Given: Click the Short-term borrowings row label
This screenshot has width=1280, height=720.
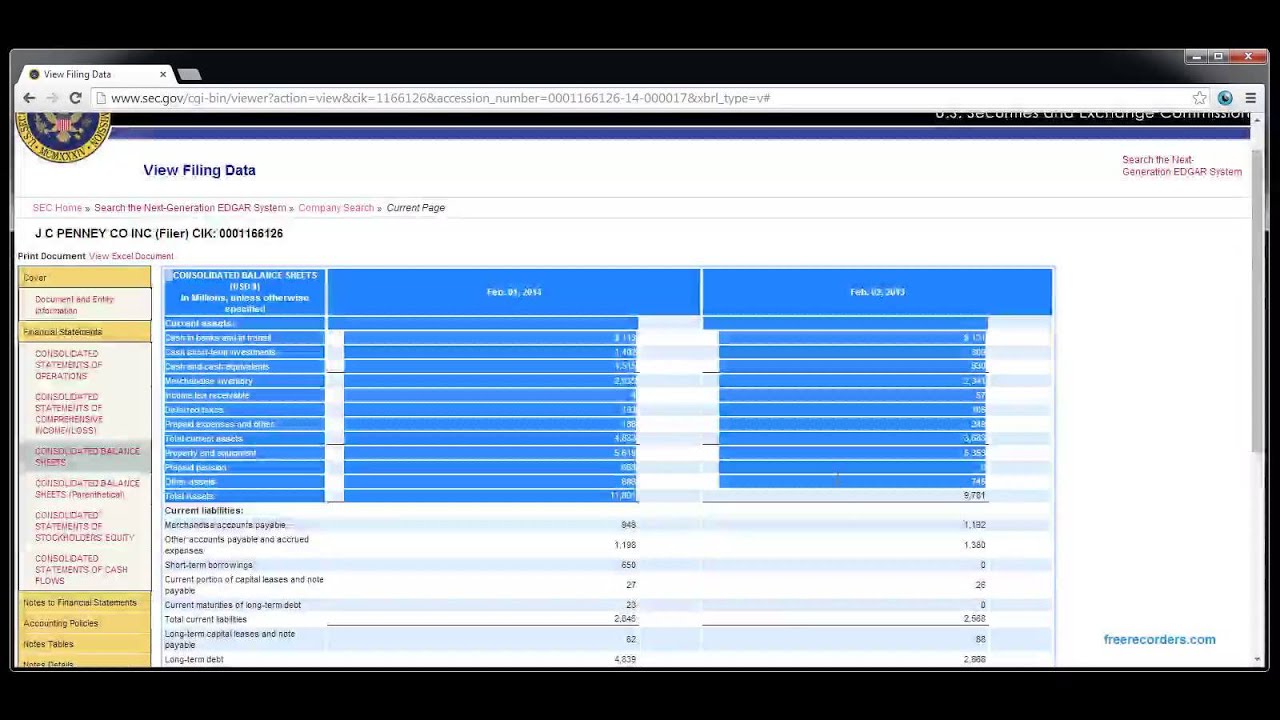Looking at the screenshot, I should pyautogui.click(x=209, y=565).
